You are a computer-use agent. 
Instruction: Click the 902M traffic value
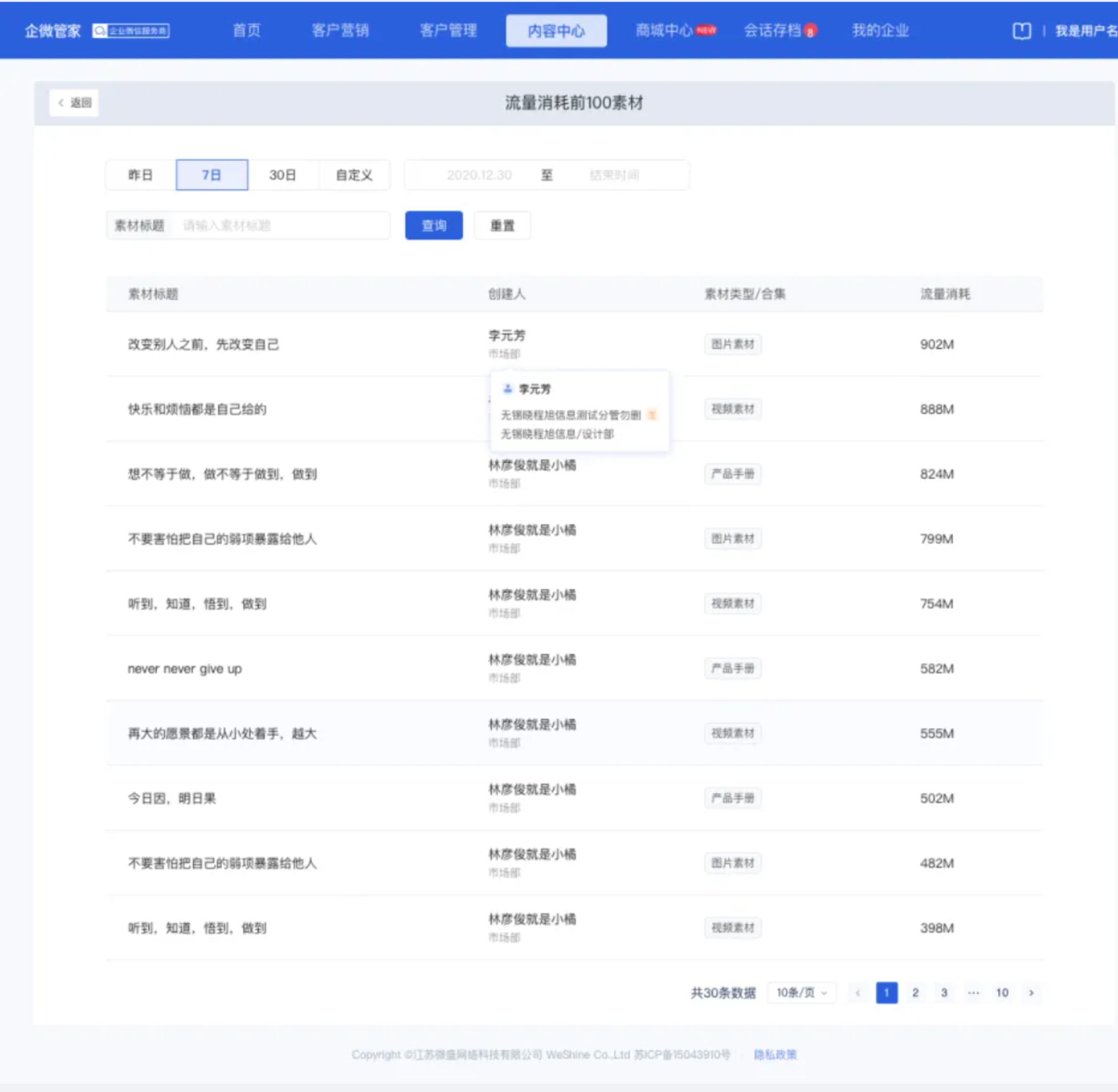tap(937, 344)
